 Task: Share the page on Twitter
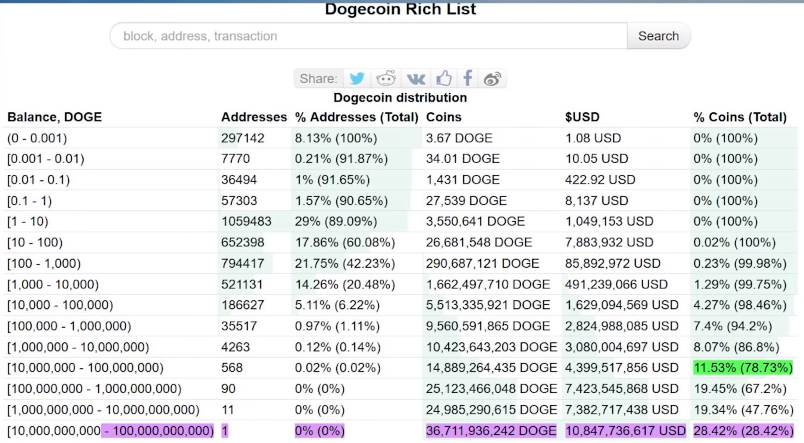tap(357, 78)
